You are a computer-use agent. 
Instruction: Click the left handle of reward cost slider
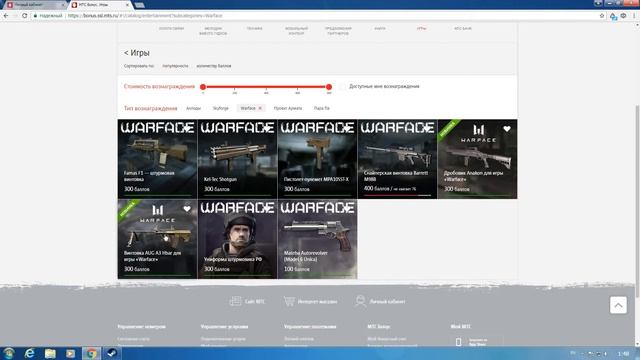point(203,87)
